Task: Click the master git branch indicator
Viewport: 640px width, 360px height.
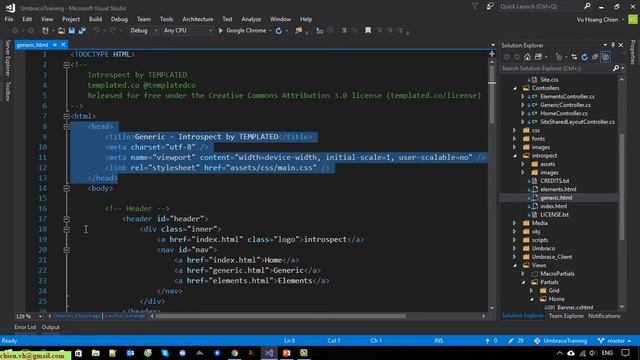Action: pos(614,341)
